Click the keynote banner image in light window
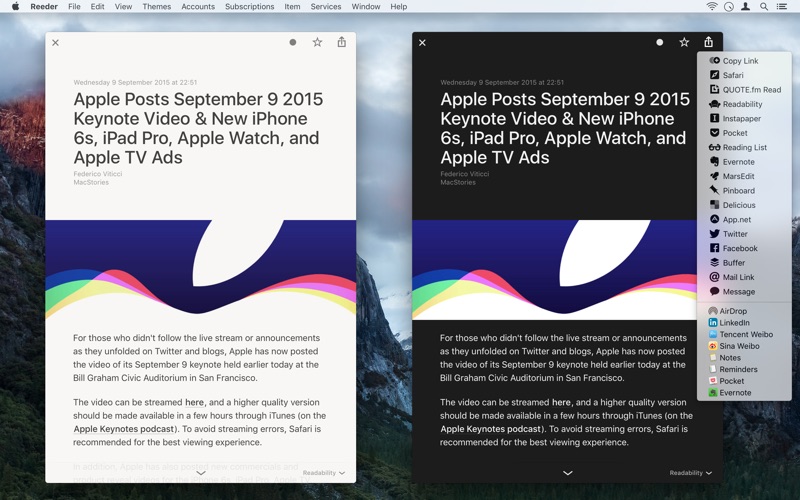This screenshot has width=800, height=500. pyautogui.click(x=200, y=268)
